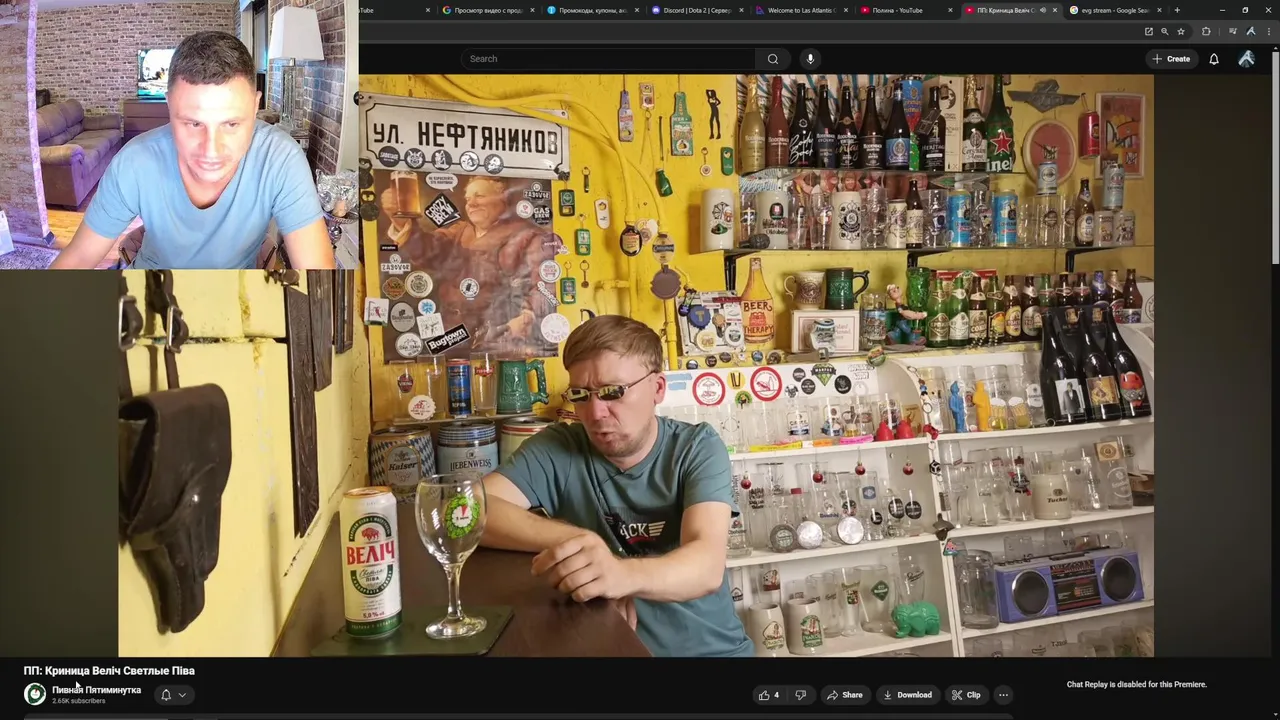Download the video
This screenshot has width=1280, height=720.
coord(908,695)
